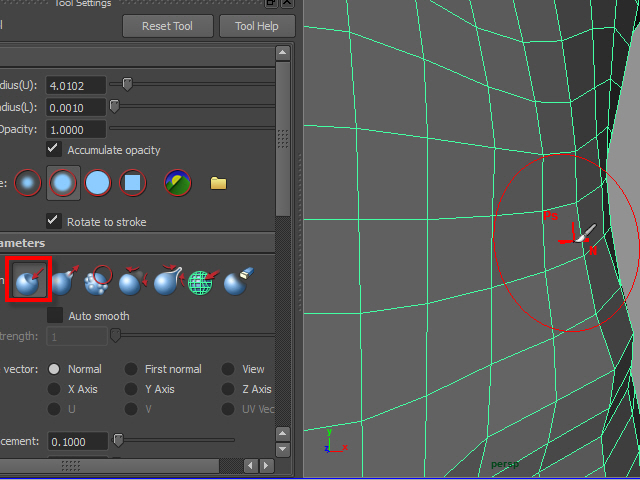Image resolution: width=640 pixels, height=480 pixels.
Task: Browse brush profiles with folder icon
Action: (x=218, y=183)
